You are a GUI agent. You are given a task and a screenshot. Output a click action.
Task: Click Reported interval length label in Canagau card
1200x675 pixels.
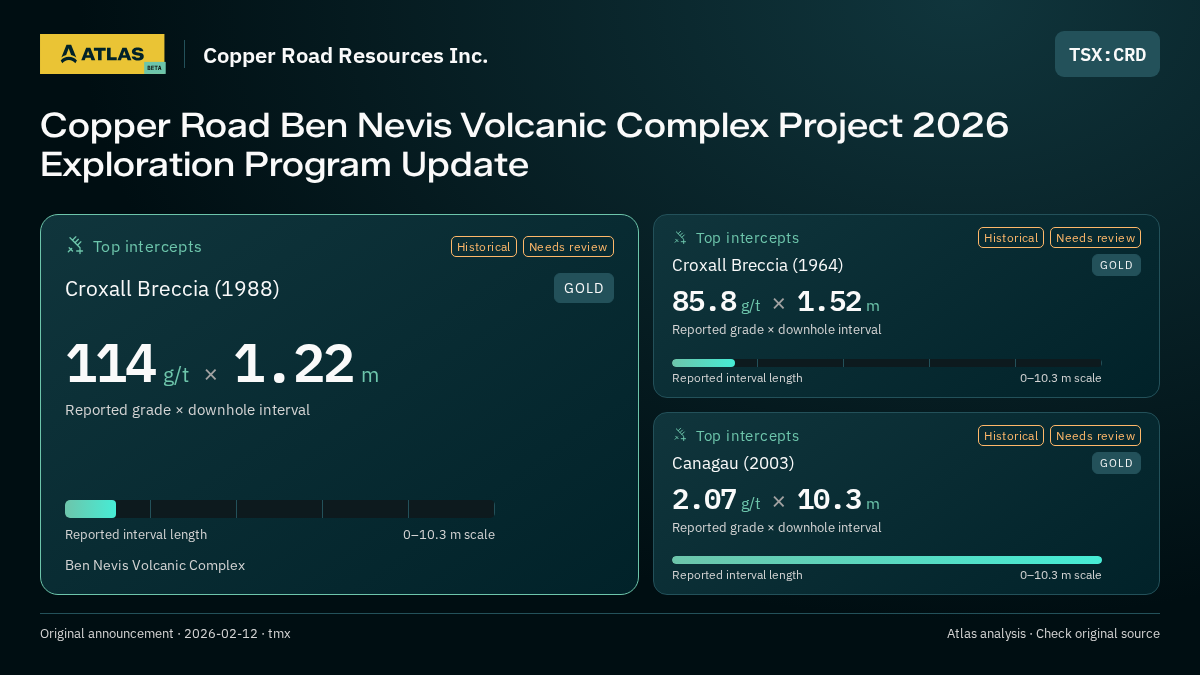(737, 575)
